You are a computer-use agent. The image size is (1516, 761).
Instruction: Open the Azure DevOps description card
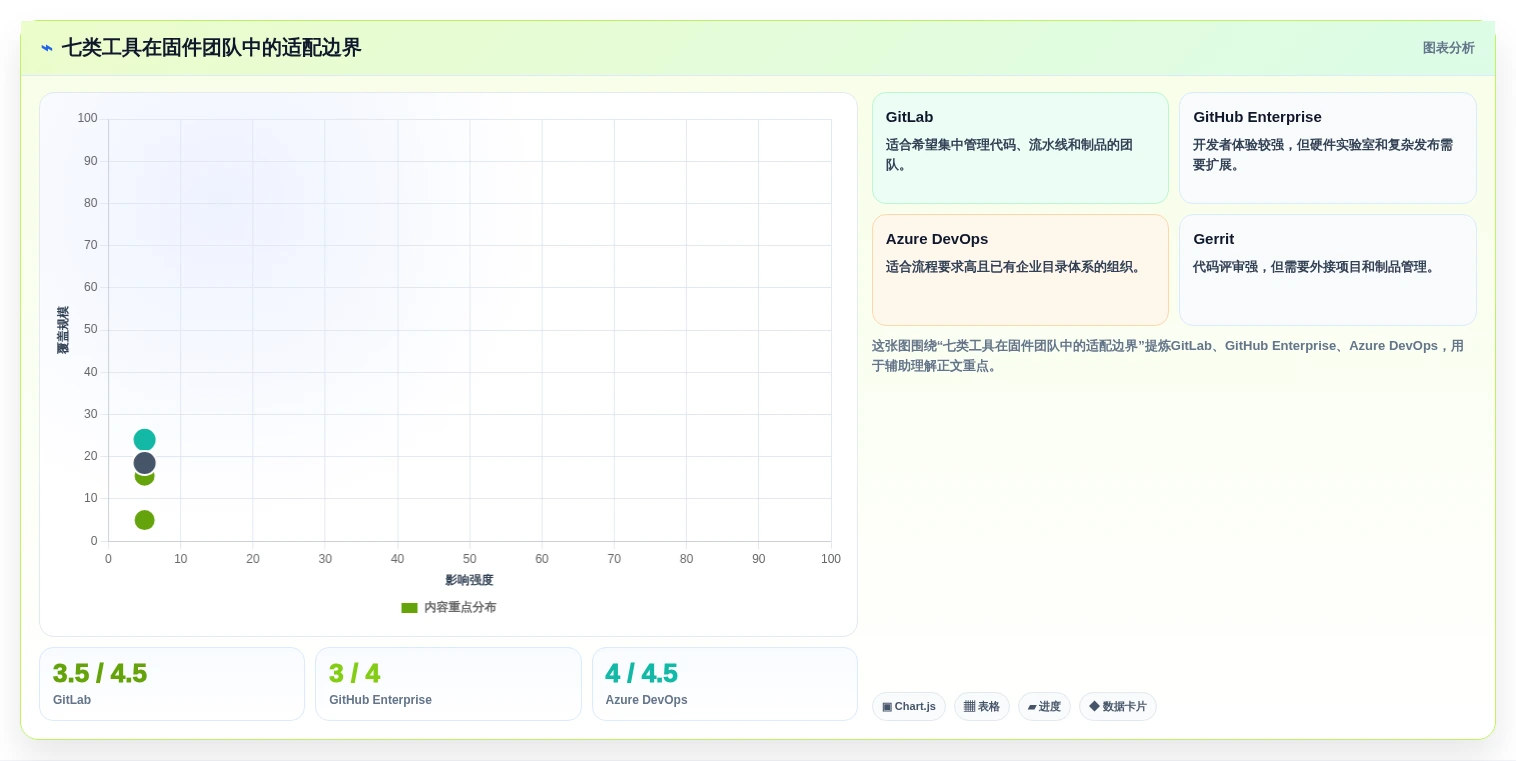[x=1020, y=270]
